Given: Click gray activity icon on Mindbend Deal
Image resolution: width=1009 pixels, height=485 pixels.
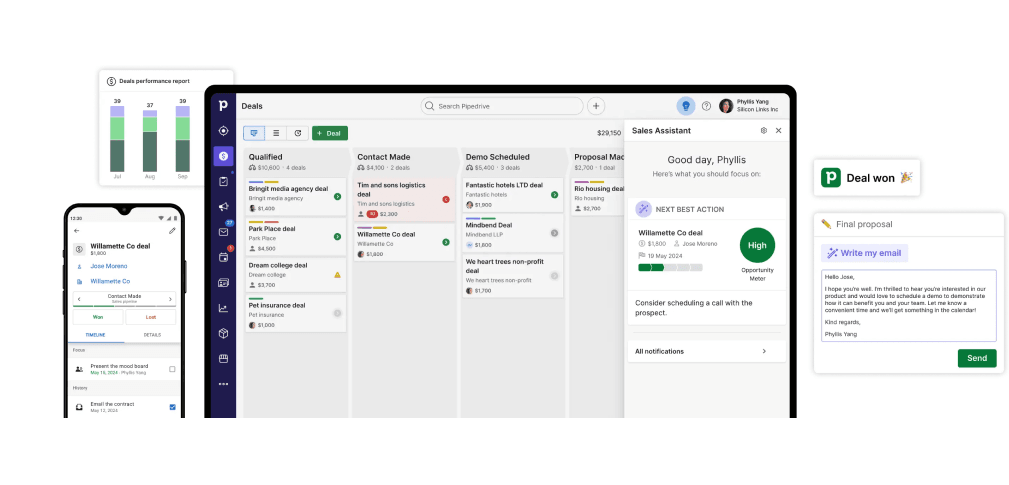Looking at the screenshot, I should click(554, 233).
